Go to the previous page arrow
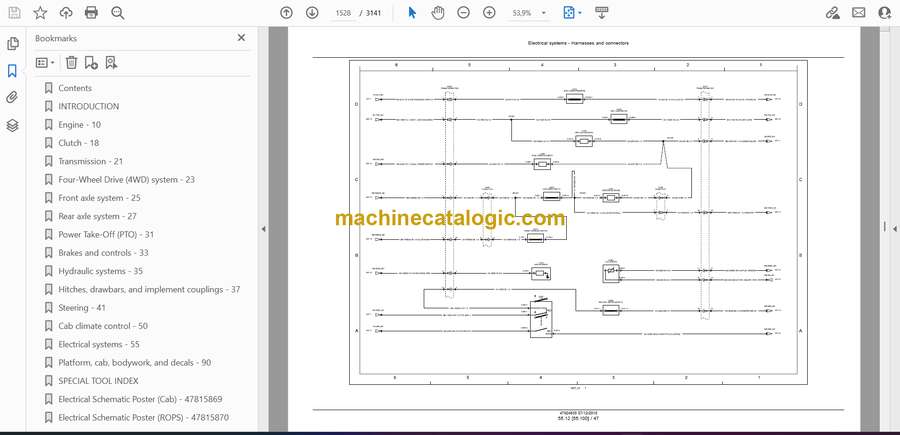 tap(286, 13)
